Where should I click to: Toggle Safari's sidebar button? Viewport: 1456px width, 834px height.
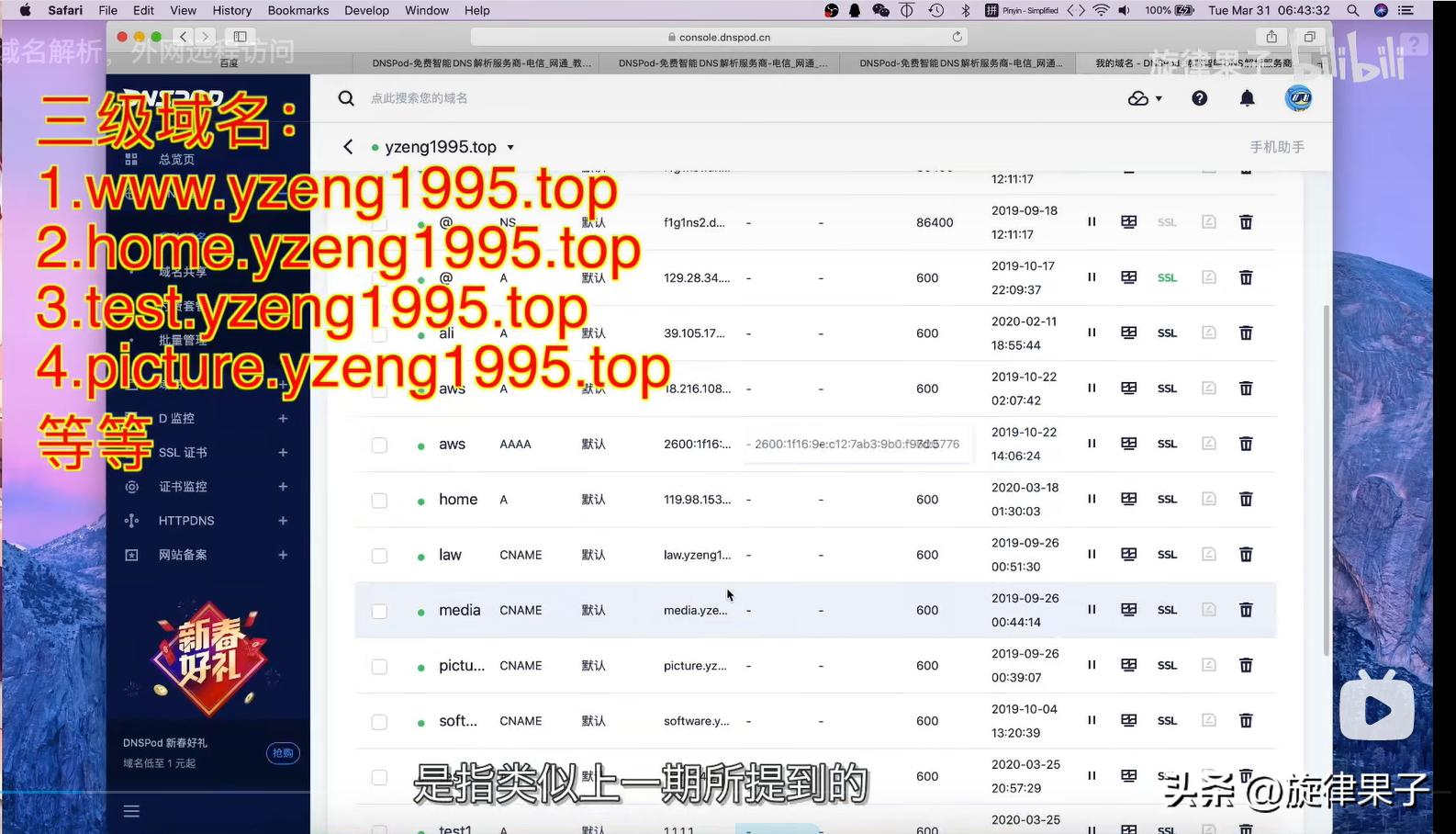pos(241,37)
